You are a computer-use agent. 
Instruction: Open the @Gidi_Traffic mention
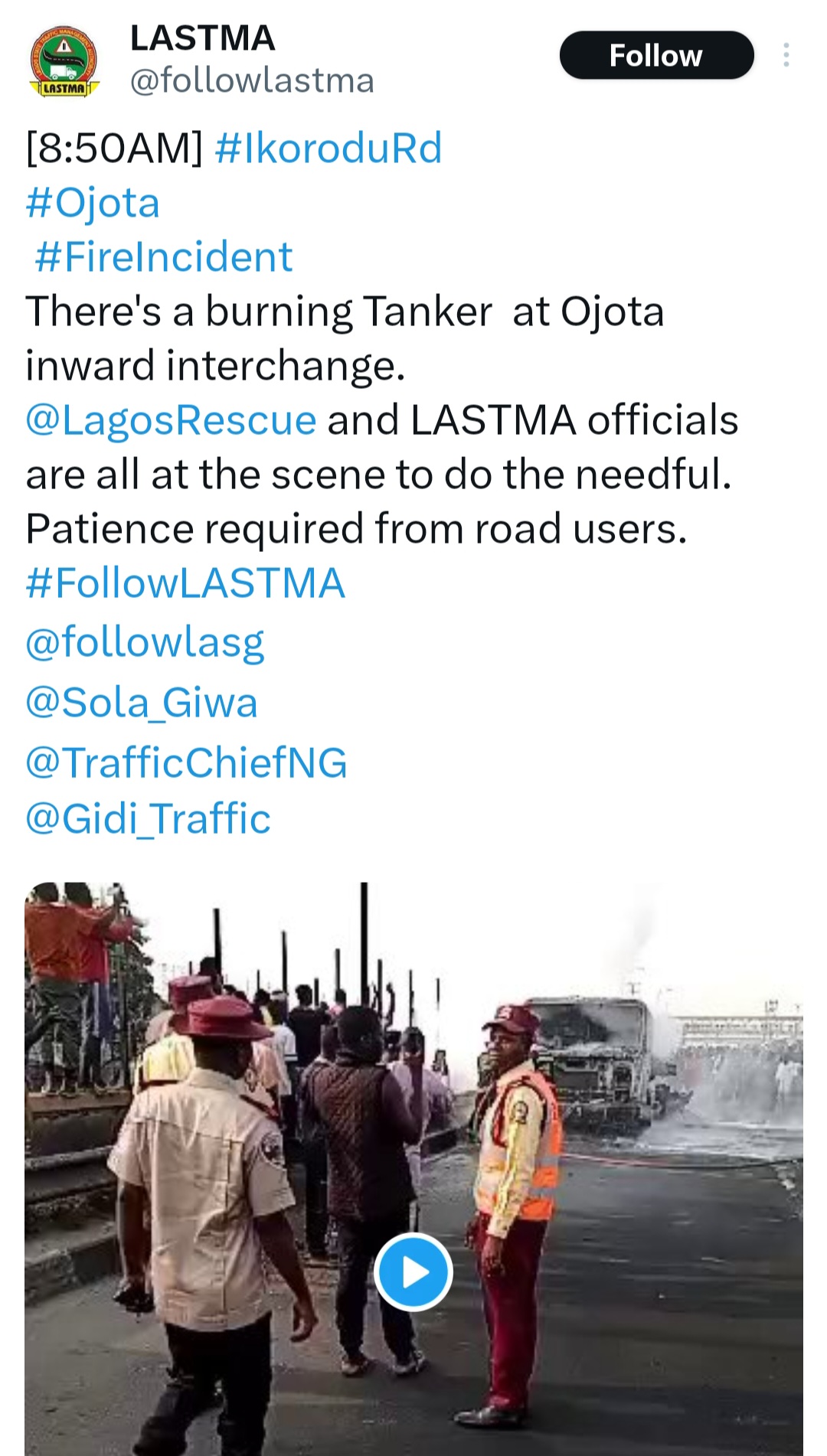coord(148,818)
